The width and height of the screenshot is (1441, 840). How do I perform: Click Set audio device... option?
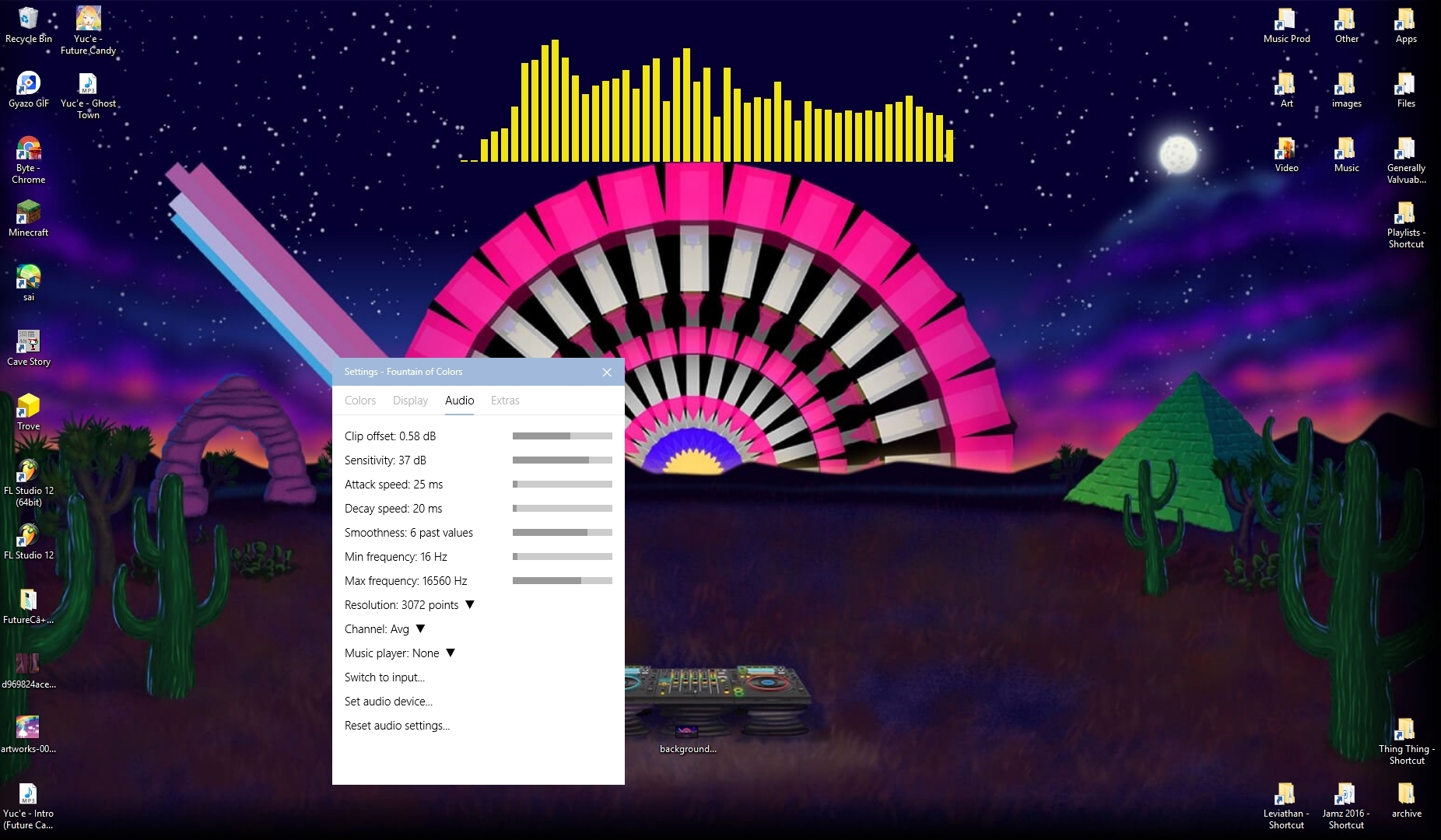pos(388,702)
